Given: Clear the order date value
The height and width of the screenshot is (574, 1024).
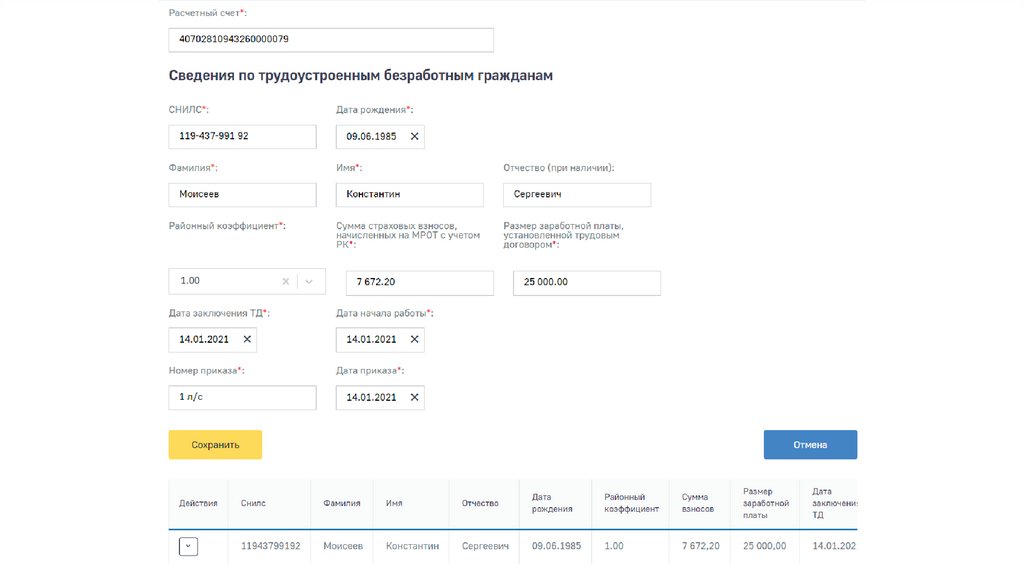Looking at the screenshot, I should [x=414, y=398].
